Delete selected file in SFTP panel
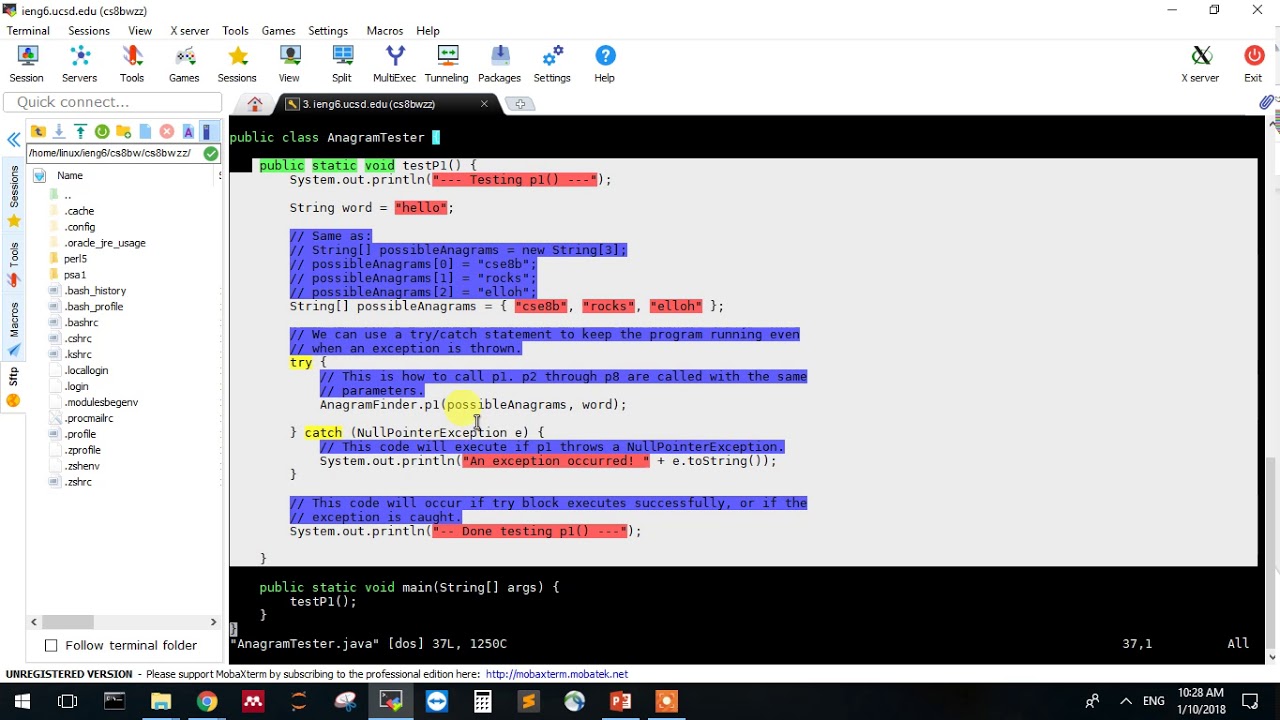Image resolution: width=1280 pixels, height=720 pixels. pos(166,132)
